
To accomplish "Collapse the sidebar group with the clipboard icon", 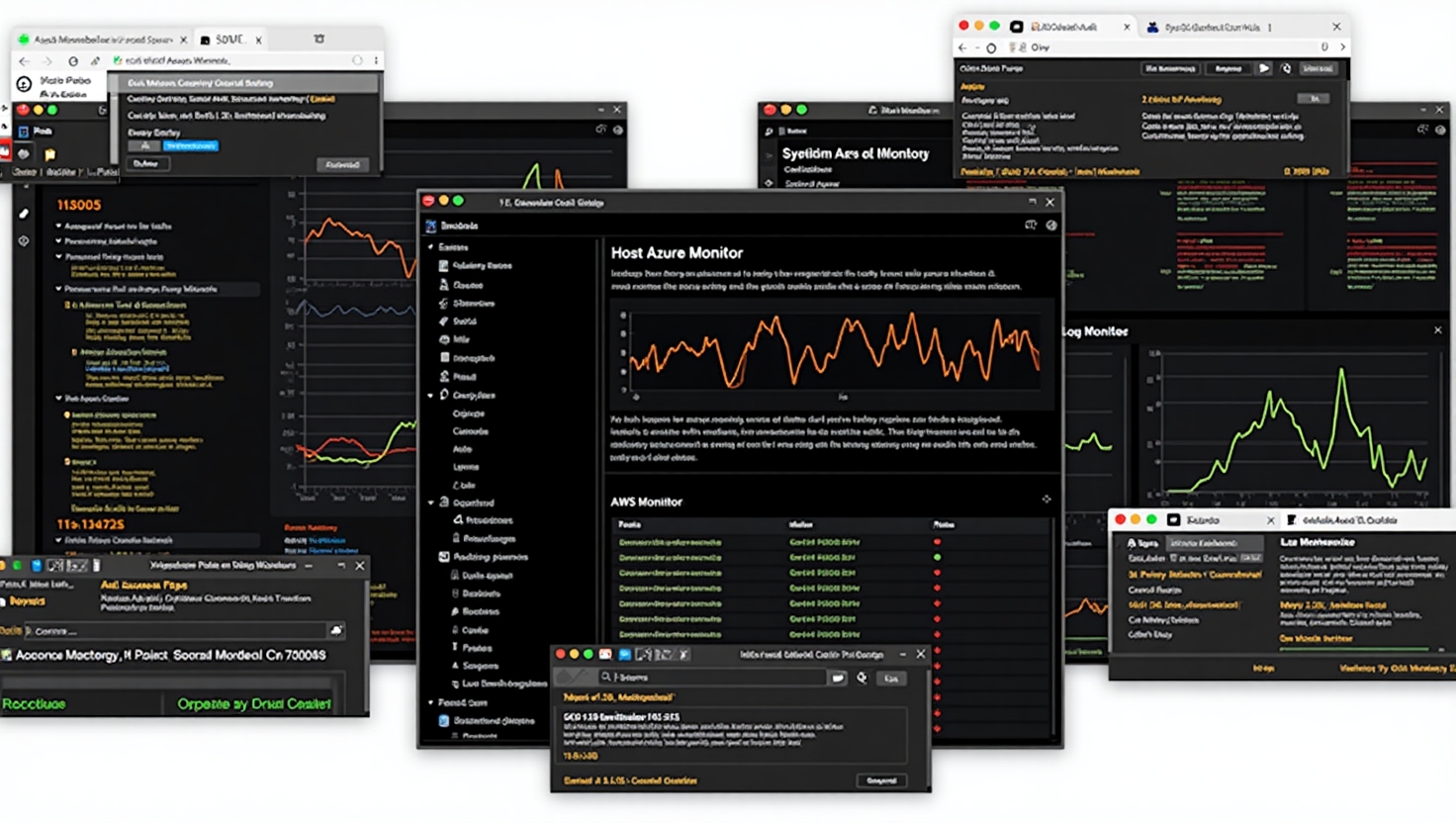I will coord(430,503).
